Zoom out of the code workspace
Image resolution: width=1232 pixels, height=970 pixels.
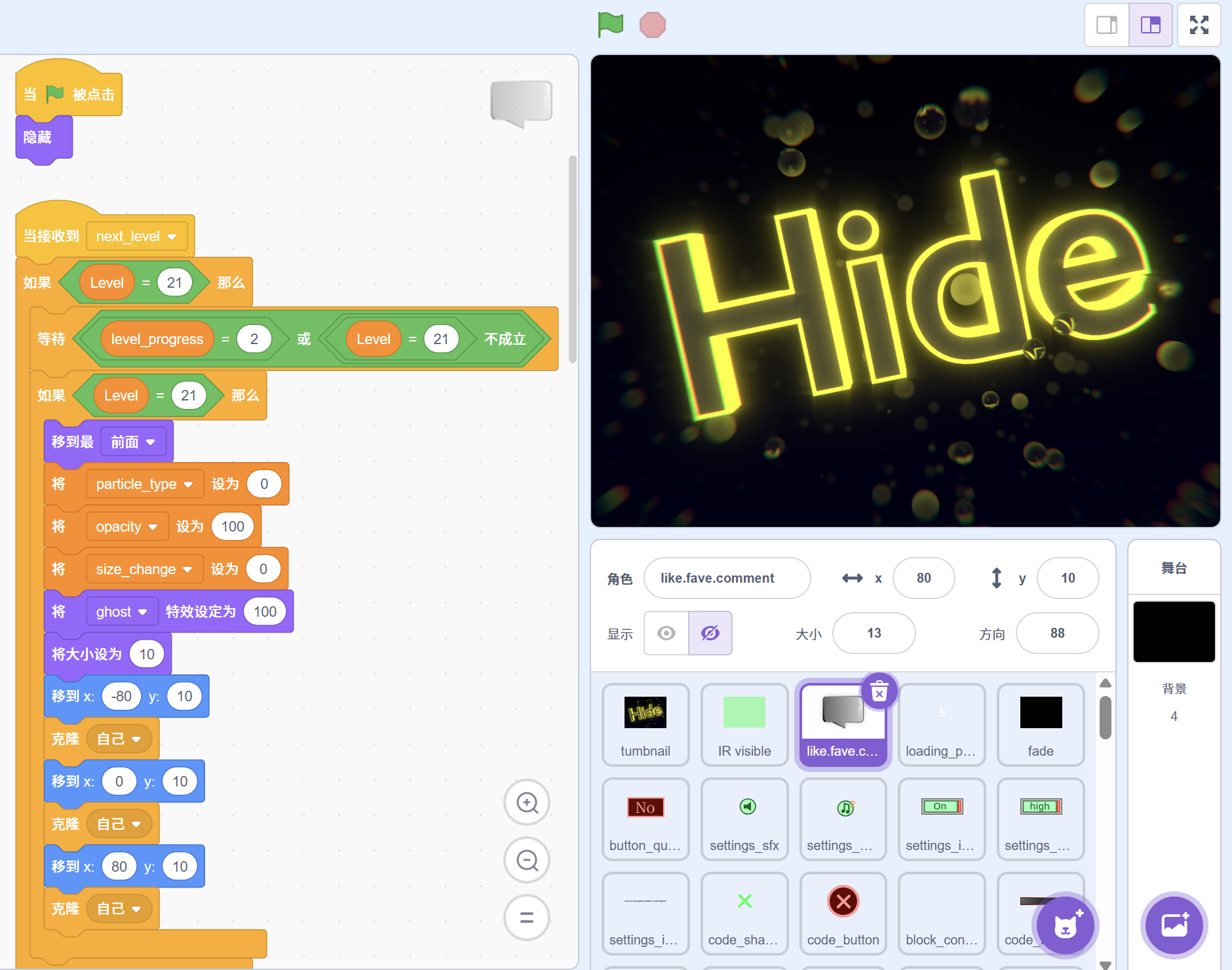(527, 860)
